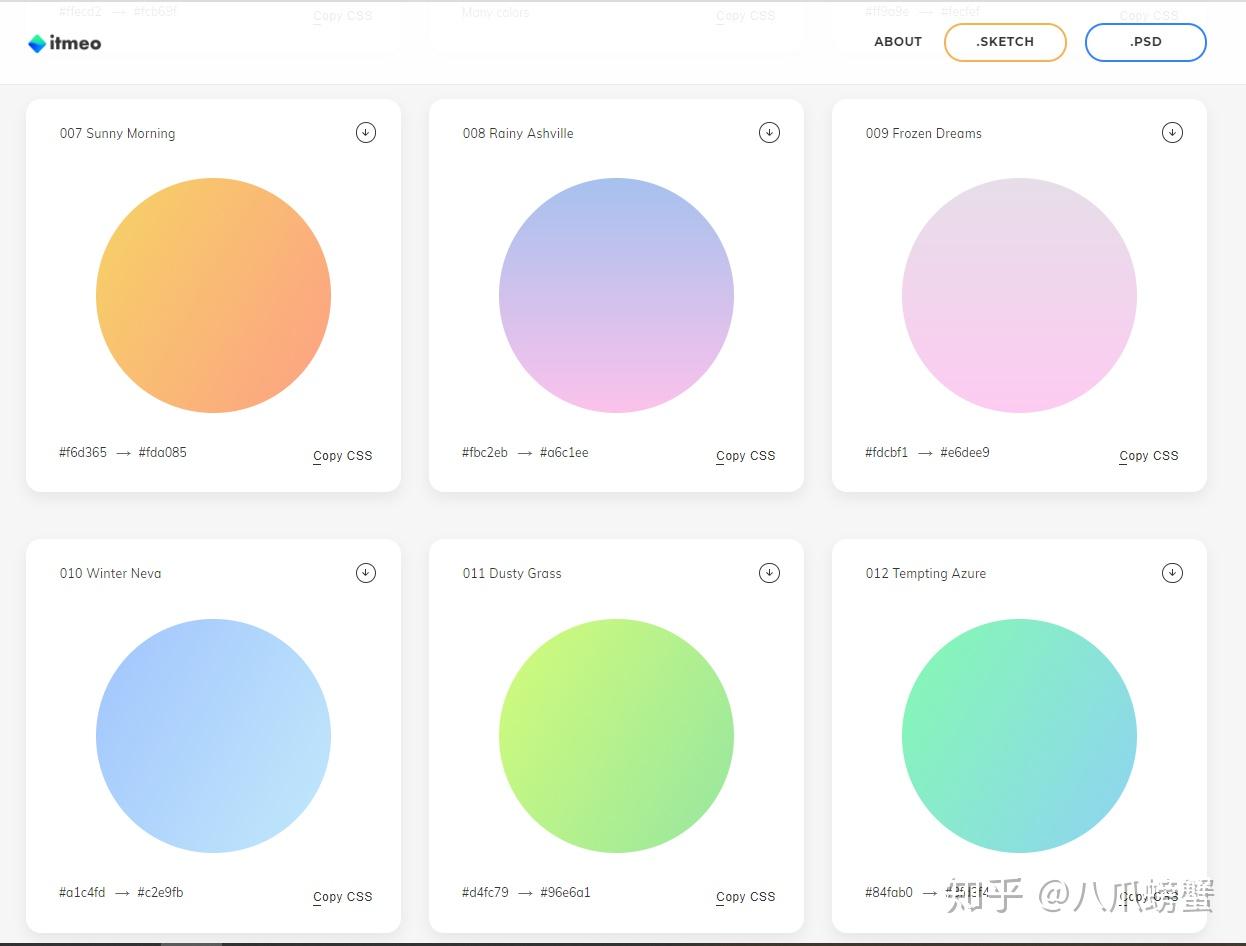Screen dimensions: 1246x946
Task: Download the Dusty Grass gradient
Action: coord(769,572)
